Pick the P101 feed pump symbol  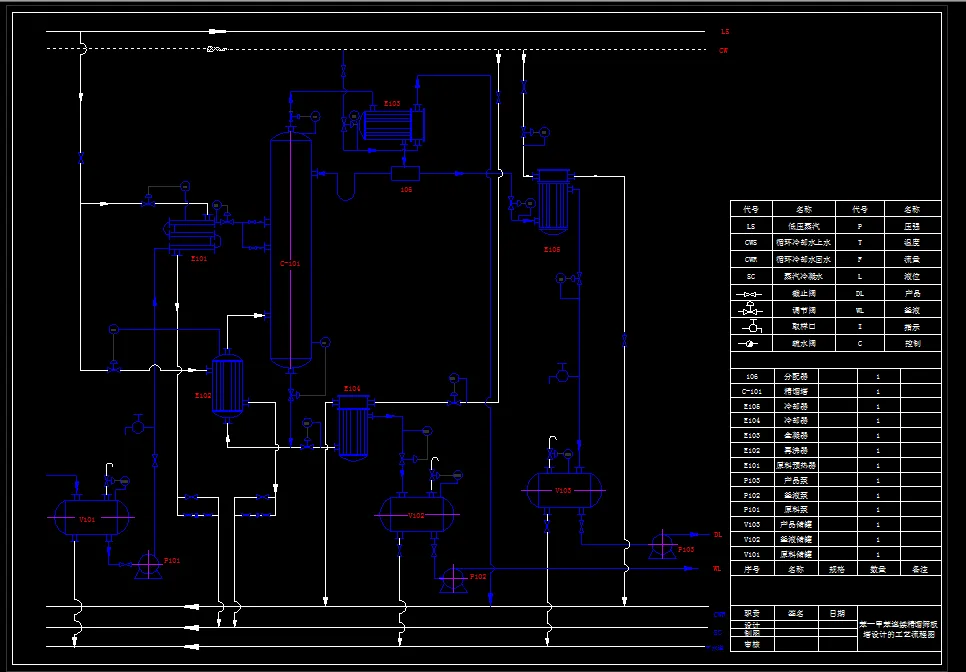[x=148, y=566]
